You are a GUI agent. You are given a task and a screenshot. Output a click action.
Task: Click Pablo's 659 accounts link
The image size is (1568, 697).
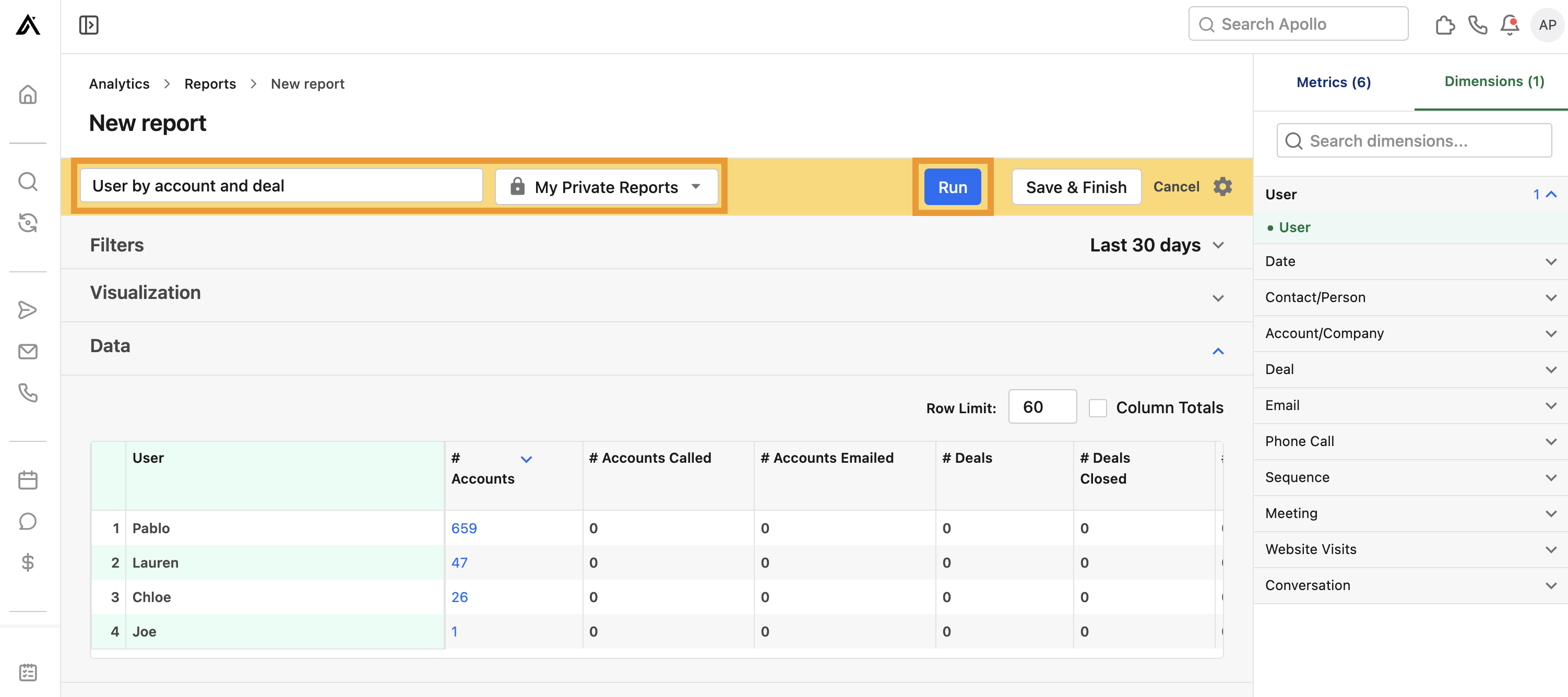(x=464, y=528)
